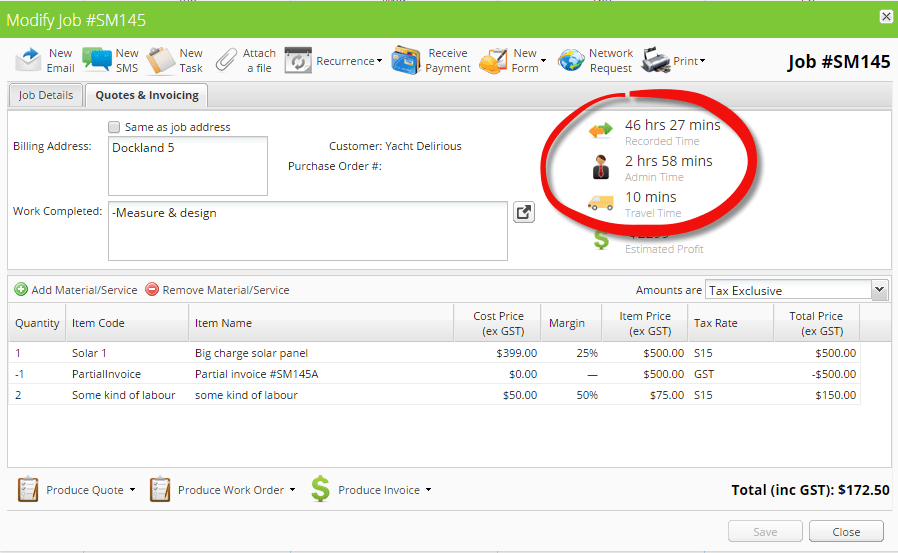Open Receive Payment

click(405, 61)
